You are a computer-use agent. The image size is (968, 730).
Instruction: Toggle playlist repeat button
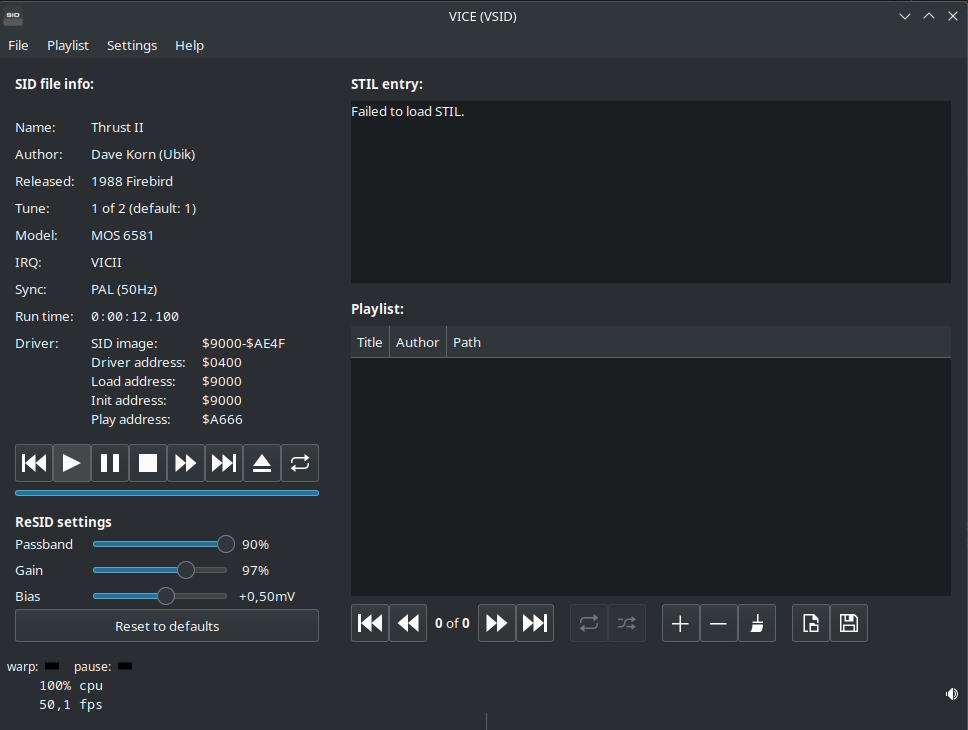[589, 623]
